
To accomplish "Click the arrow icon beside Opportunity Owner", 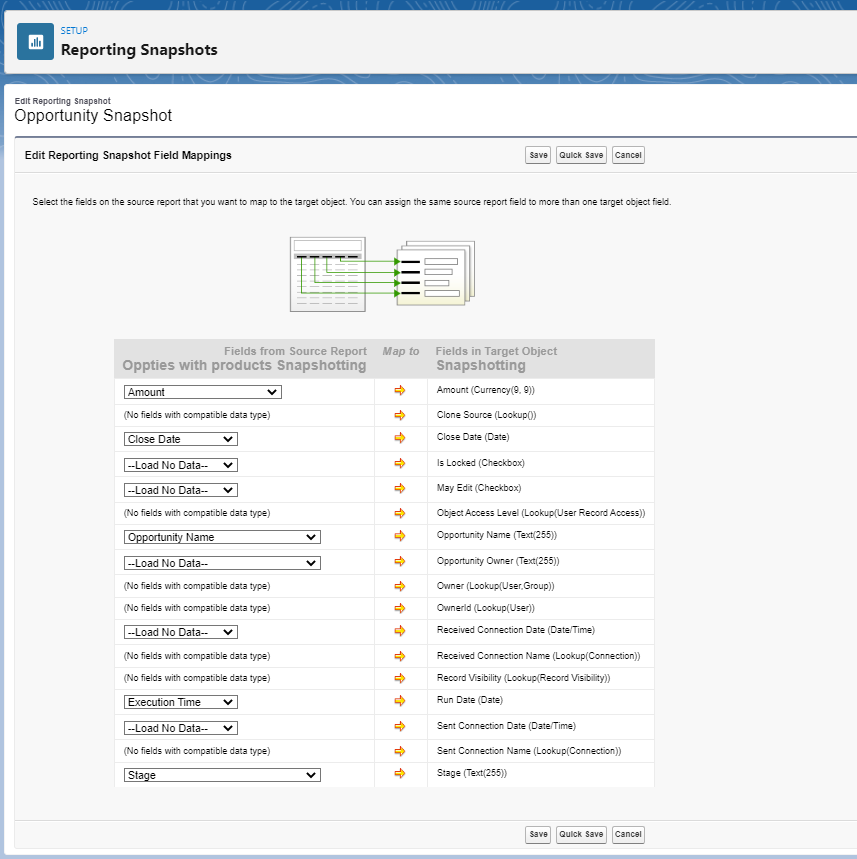I will pyautogui.click(x=400, y=562).
